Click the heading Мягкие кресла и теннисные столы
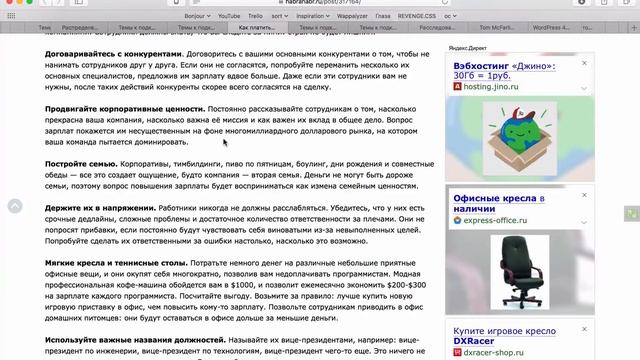640x360 pixels. (116, 263)
